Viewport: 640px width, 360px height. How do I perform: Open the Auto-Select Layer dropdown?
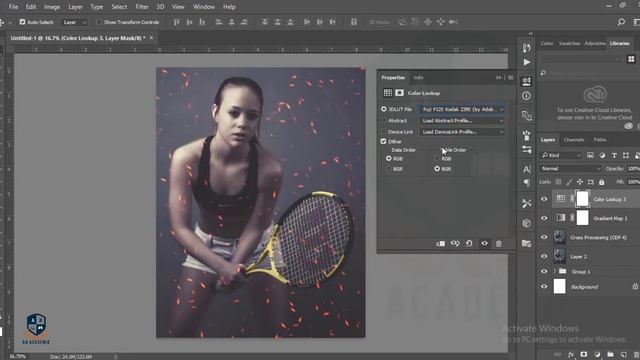[74, 22]
